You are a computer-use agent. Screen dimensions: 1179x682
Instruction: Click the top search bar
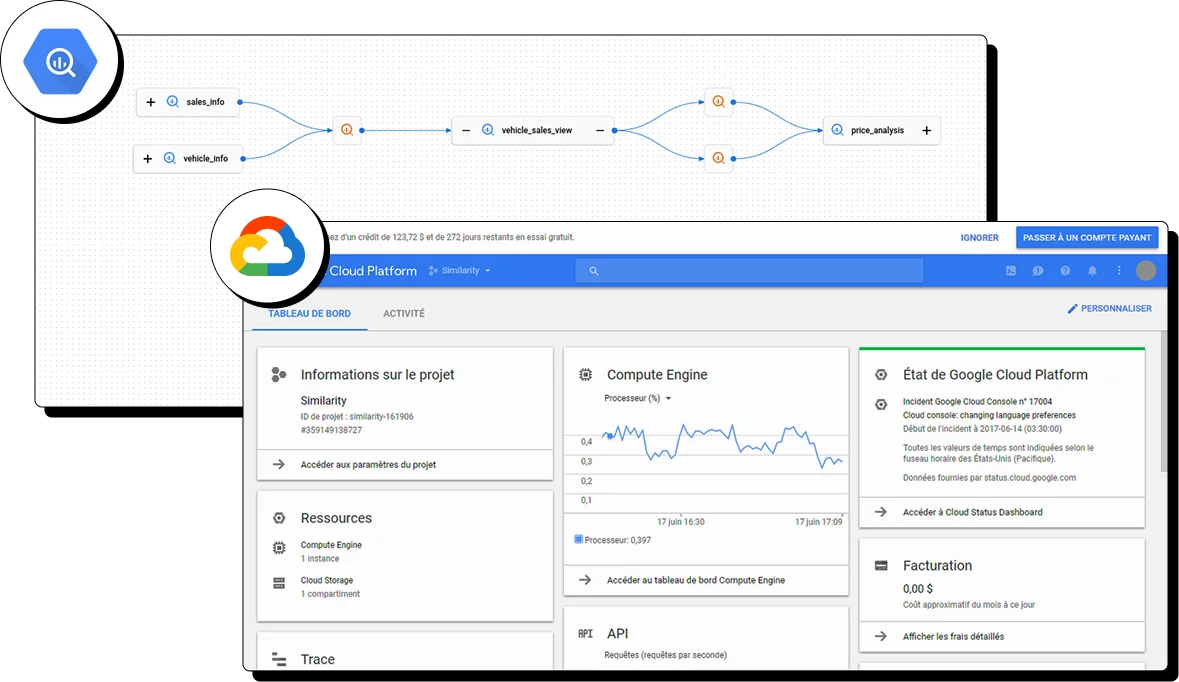pyautogui.click(x=750, y=270)
